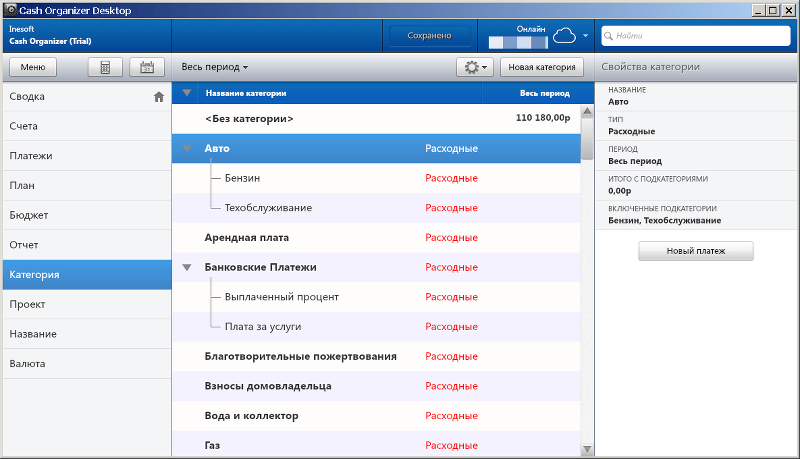The image size is (800, 459).
Task: Open the dropdown arrow next to cloud
Action: (586, 36)
